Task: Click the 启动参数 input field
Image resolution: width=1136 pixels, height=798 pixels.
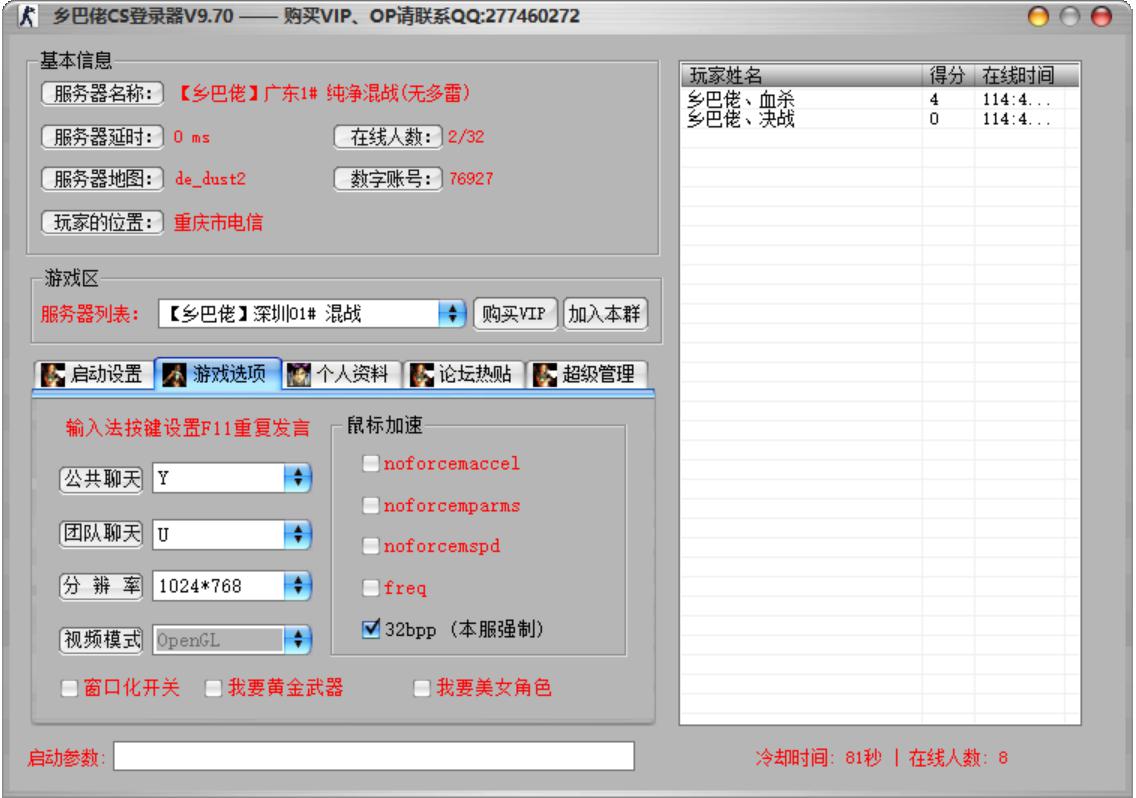Action: (374, 756)
